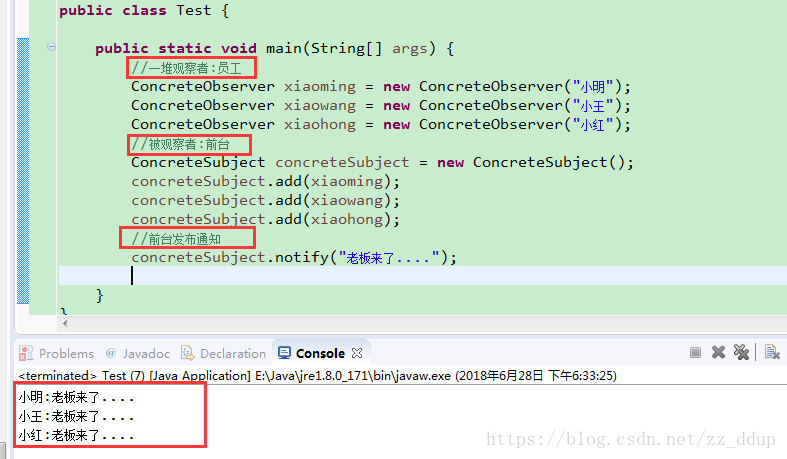Click the blank highlighted current editor line
The width and height of the screenshot is (787, 459).
tap(423, 275)
